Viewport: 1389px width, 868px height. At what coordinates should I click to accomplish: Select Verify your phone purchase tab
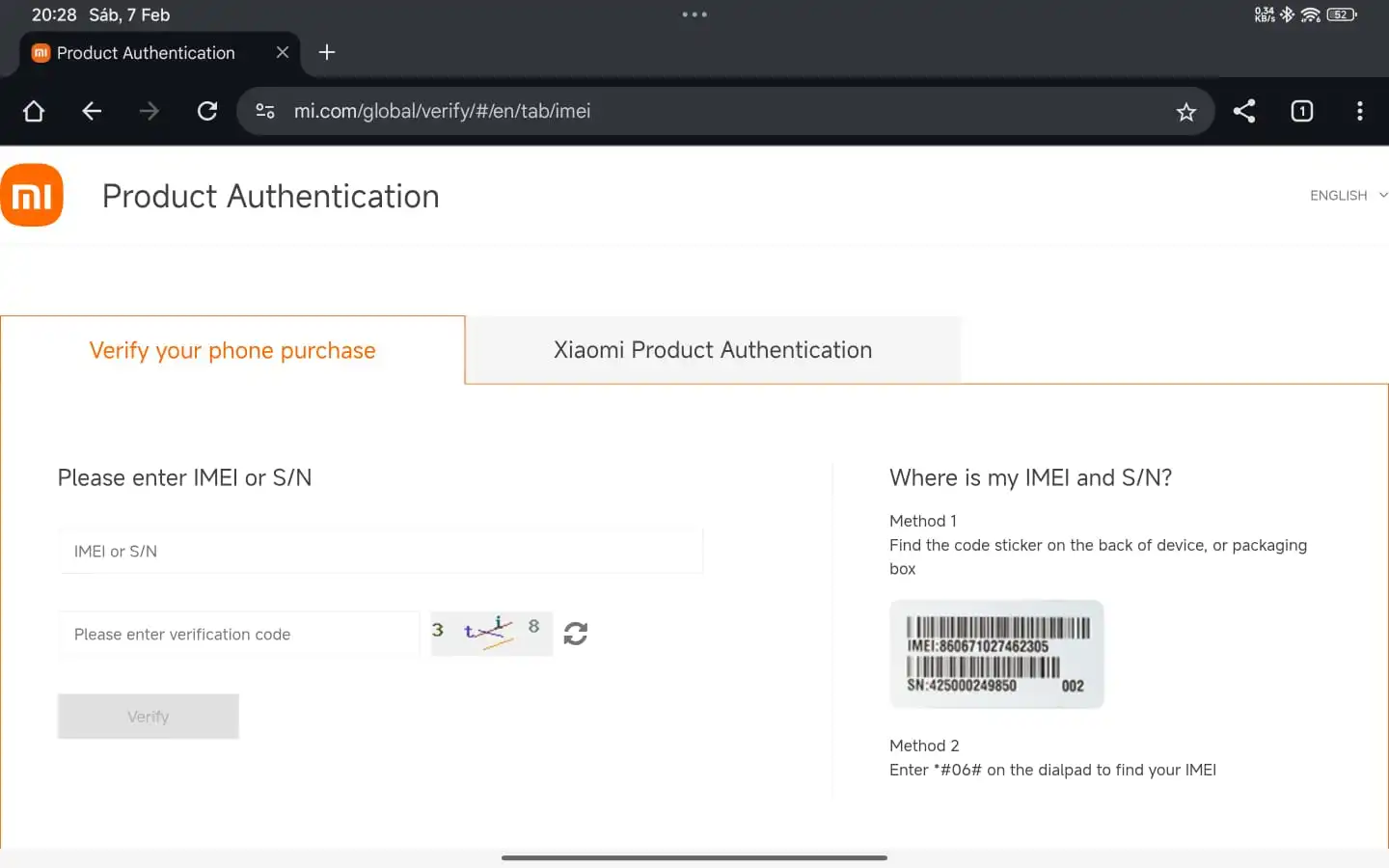(x=232, y=350)
